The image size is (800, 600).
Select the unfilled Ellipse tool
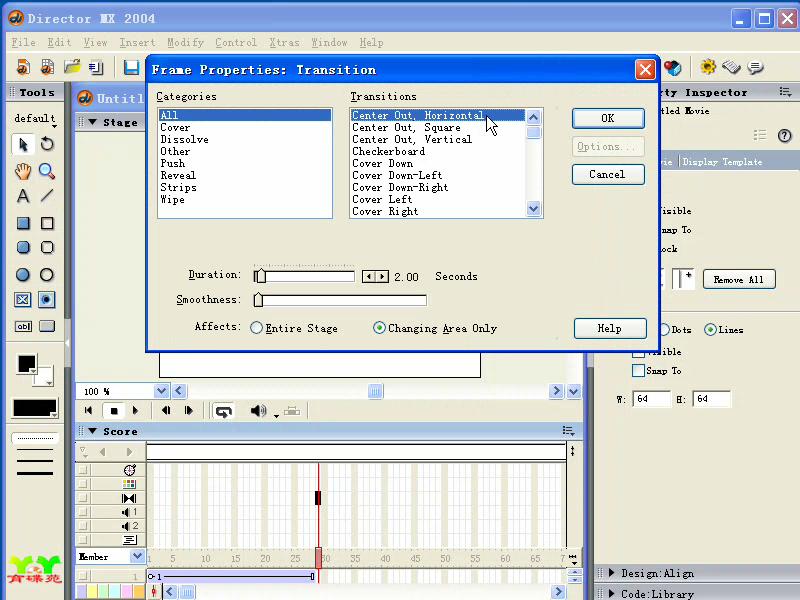click(47, 274)
